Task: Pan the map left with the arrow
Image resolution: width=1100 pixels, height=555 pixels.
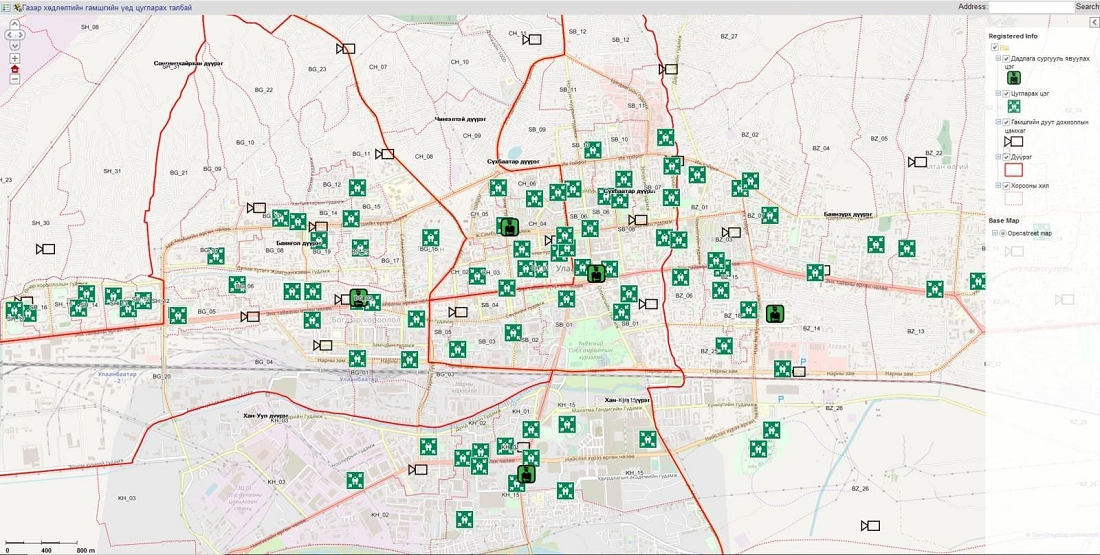Action: 8,35
